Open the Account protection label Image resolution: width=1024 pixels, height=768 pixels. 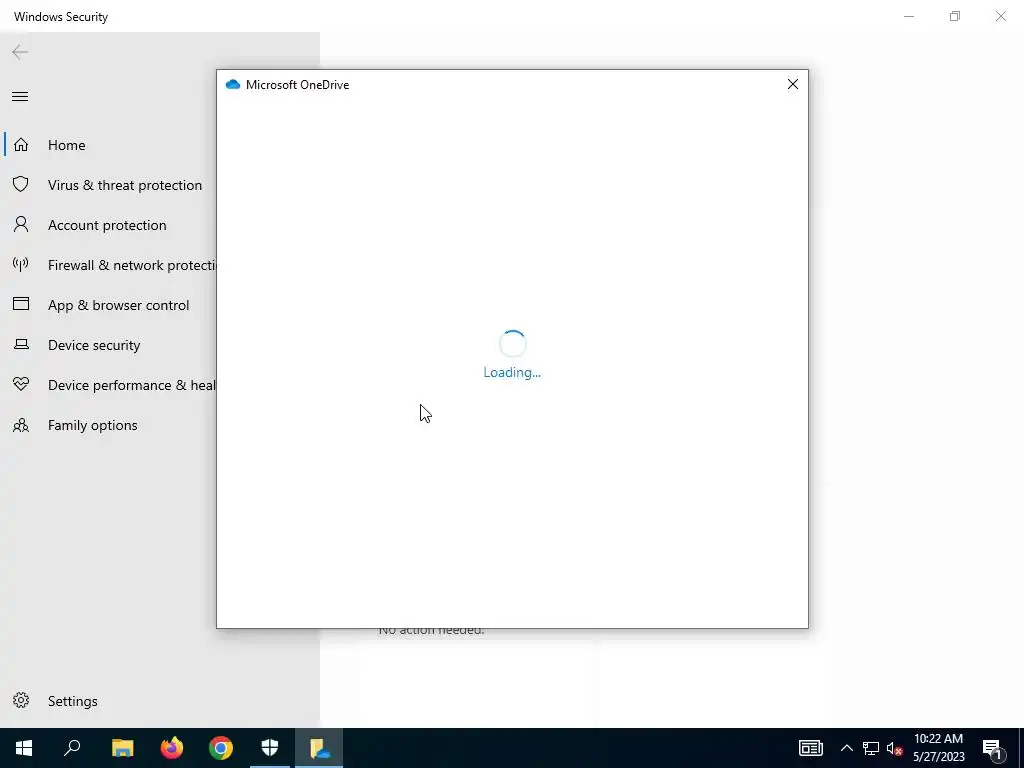107,225
